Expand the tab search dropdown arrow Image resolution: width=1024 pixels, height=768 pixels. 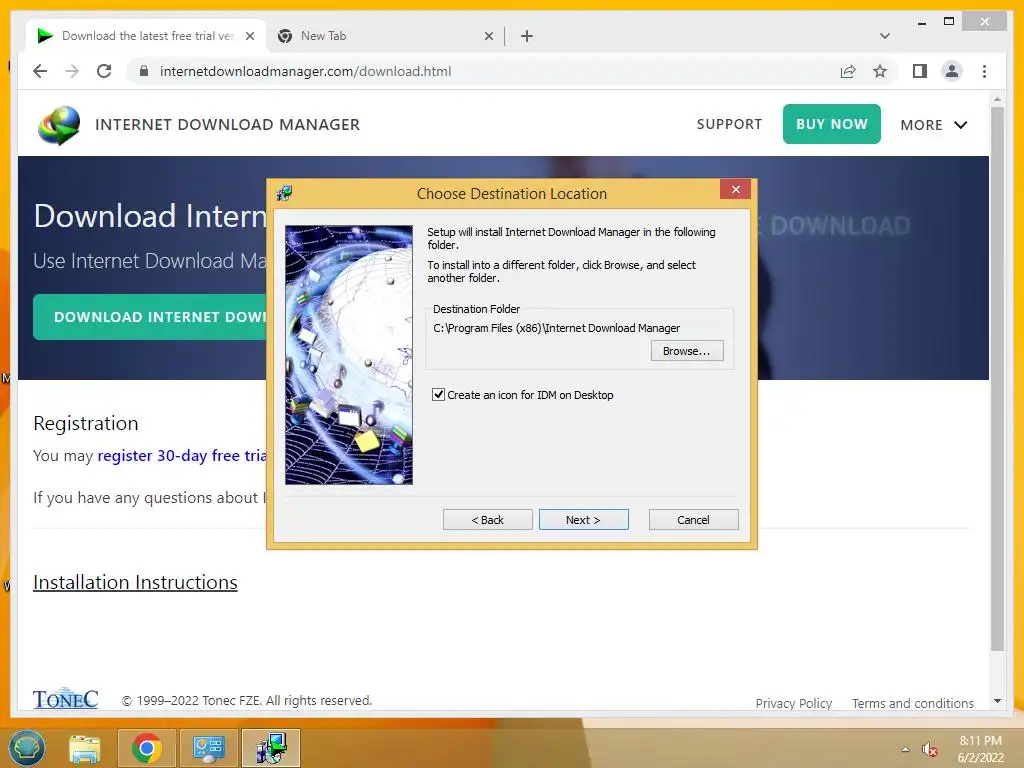click(885, 36)
